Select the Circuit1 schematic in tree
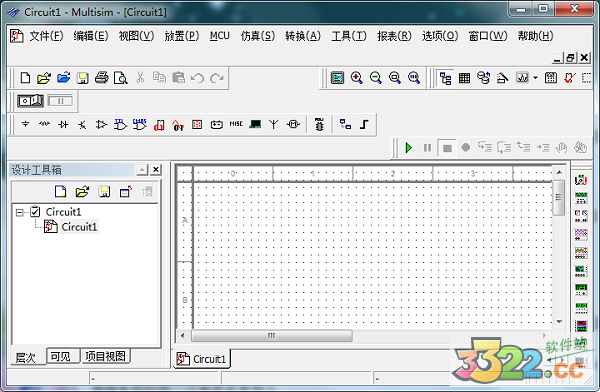 (x=79, y=227)
